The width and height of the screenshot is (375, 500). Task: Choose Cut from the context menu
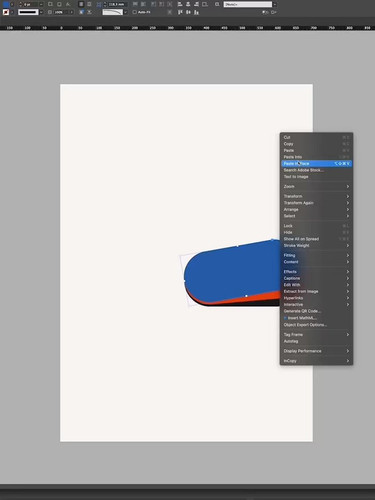point(316,137)
